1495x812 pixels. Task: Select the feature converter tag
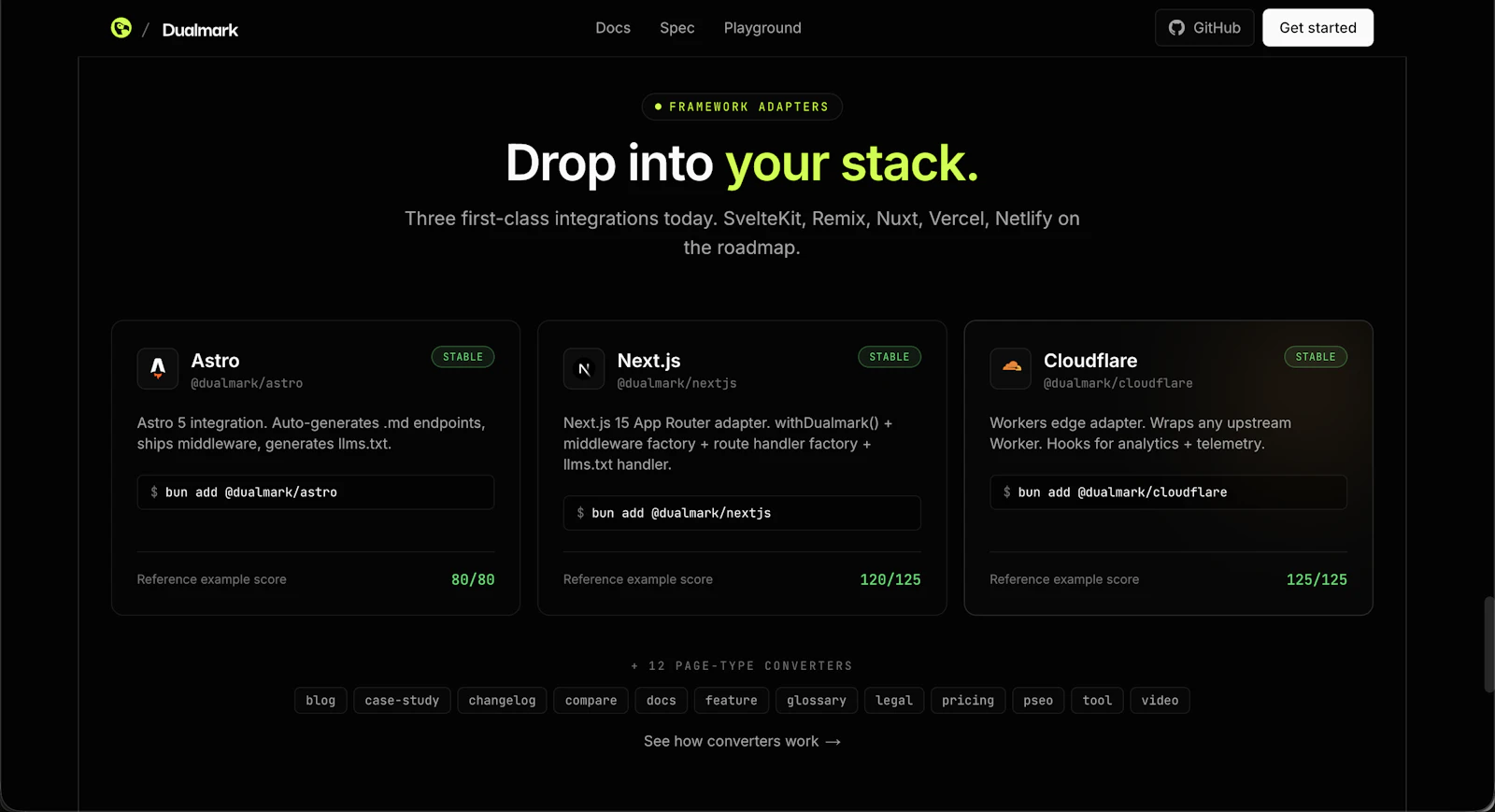(x=732, y=701)
